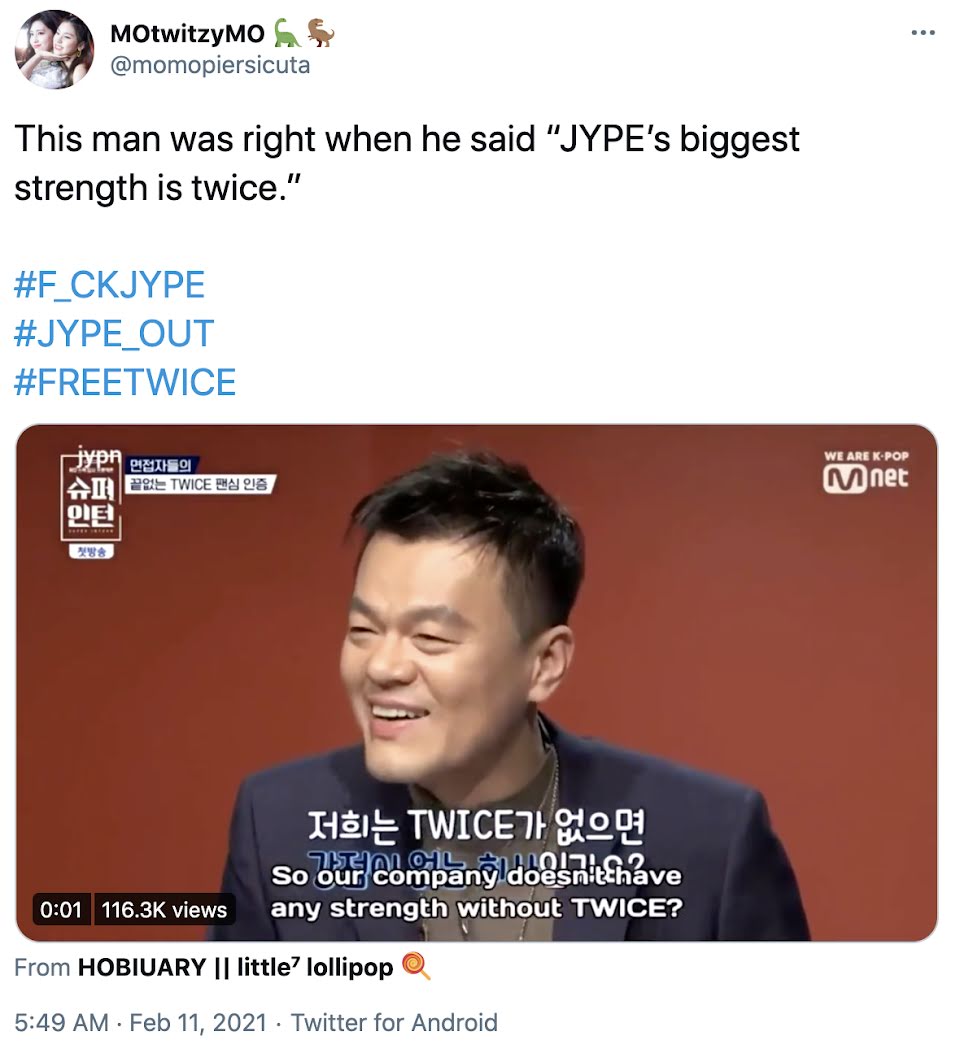Click the Twitter for Android source link

click(394, 1023)
